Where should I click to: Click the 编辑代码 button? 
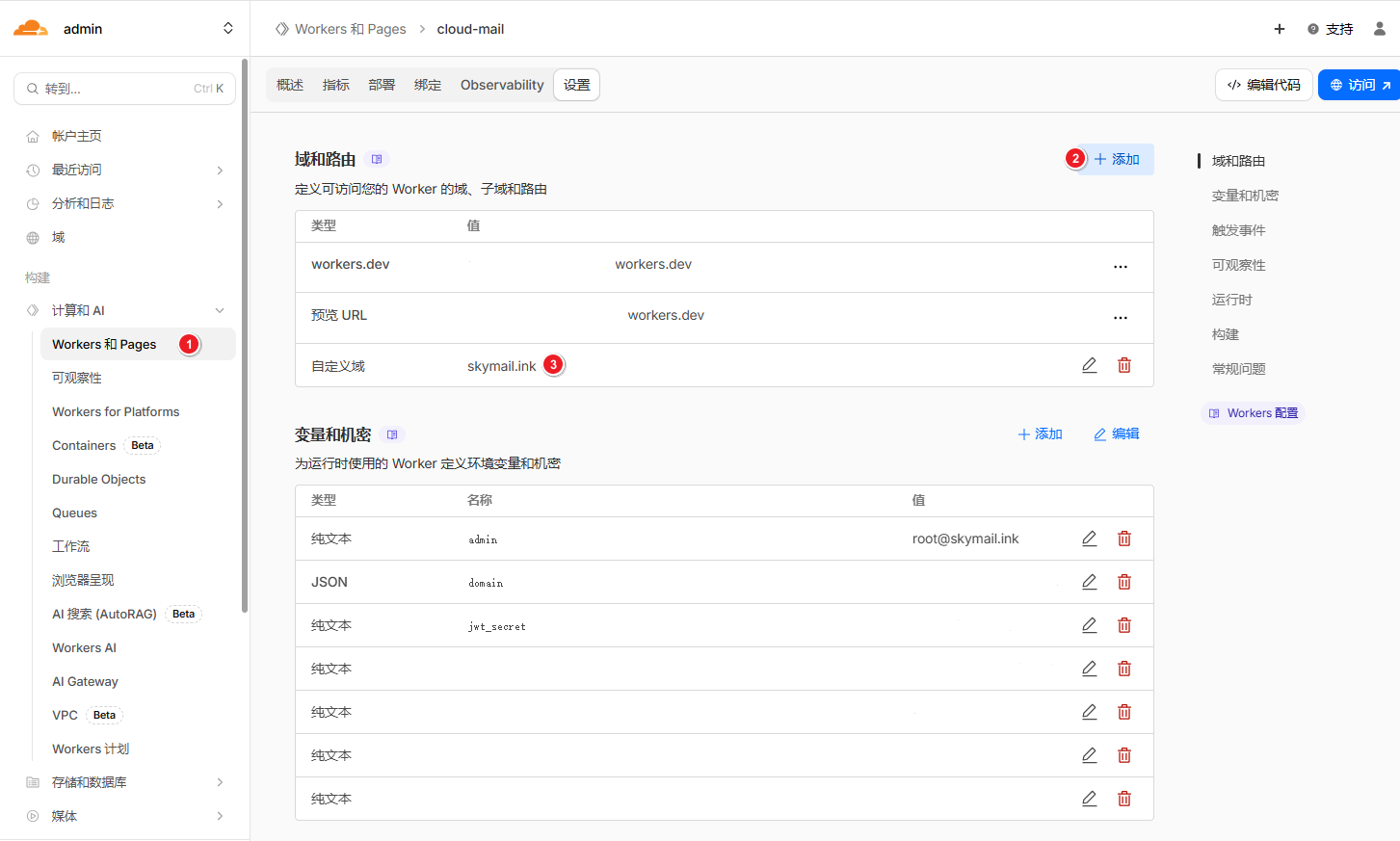pyautogui.click(x=1263, y=85)
